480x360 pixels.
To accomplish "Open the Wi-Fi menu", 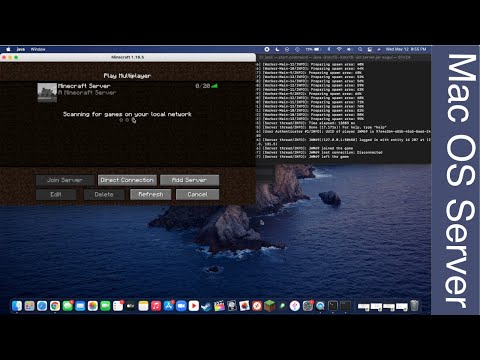I will (339, 49).
